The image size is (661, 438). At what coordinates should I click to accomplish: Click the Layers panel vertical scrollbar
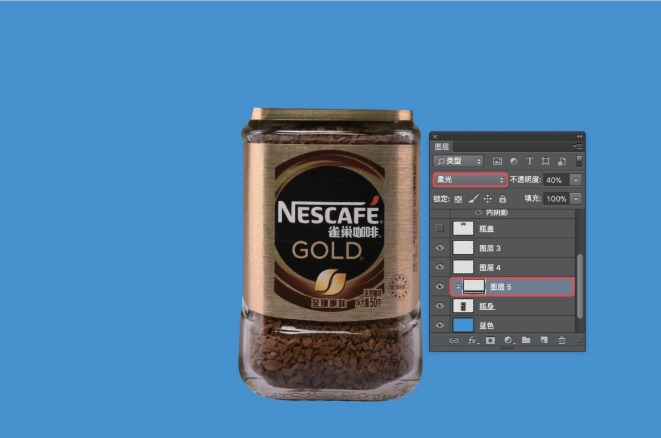pos(580,286)
